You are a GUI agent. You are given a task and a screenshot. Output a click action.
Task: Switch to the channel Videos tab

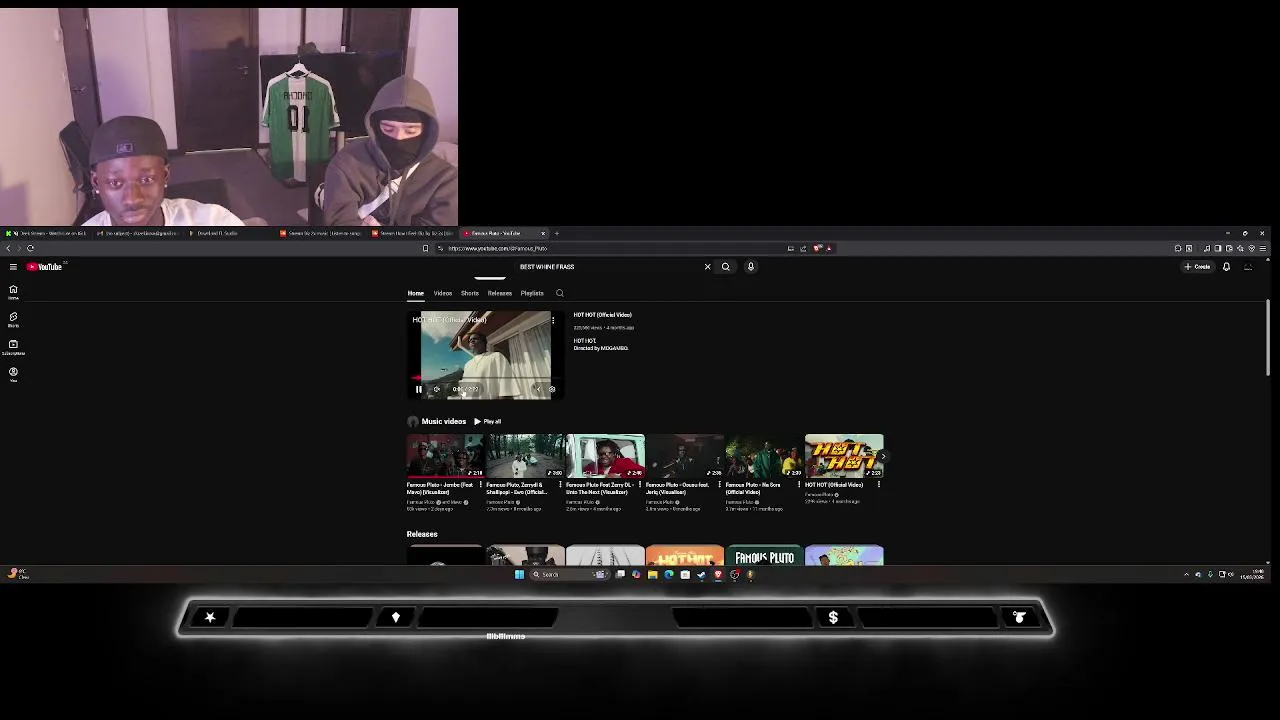442,293
